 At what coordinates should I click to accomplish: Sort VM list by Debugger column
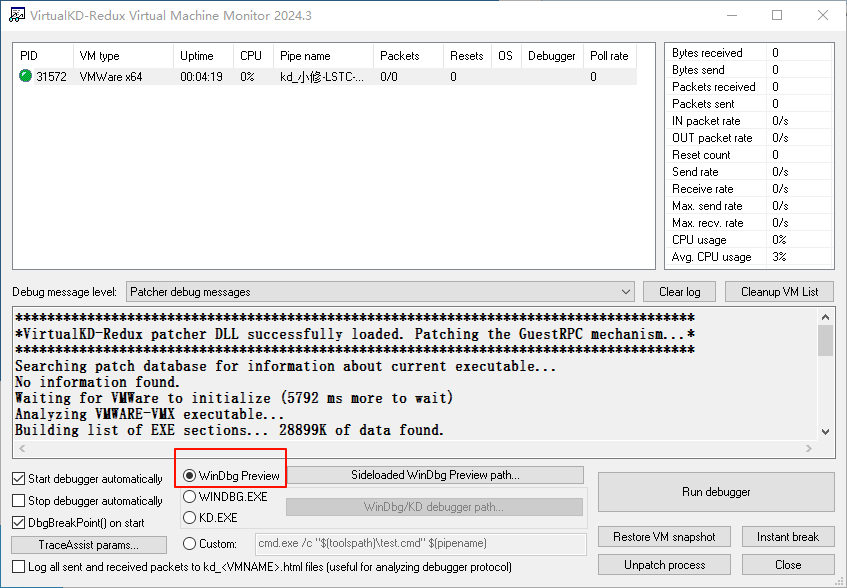552,56
